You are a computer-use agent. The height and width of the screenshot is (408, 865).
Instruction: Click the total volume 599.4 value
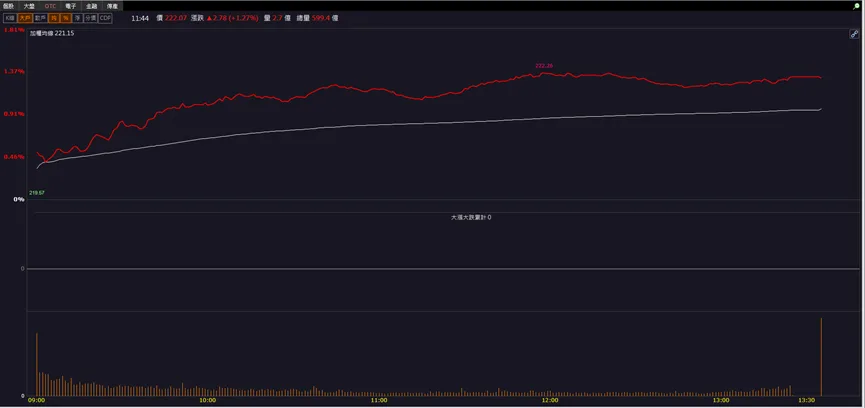click(x=322, y=18)
